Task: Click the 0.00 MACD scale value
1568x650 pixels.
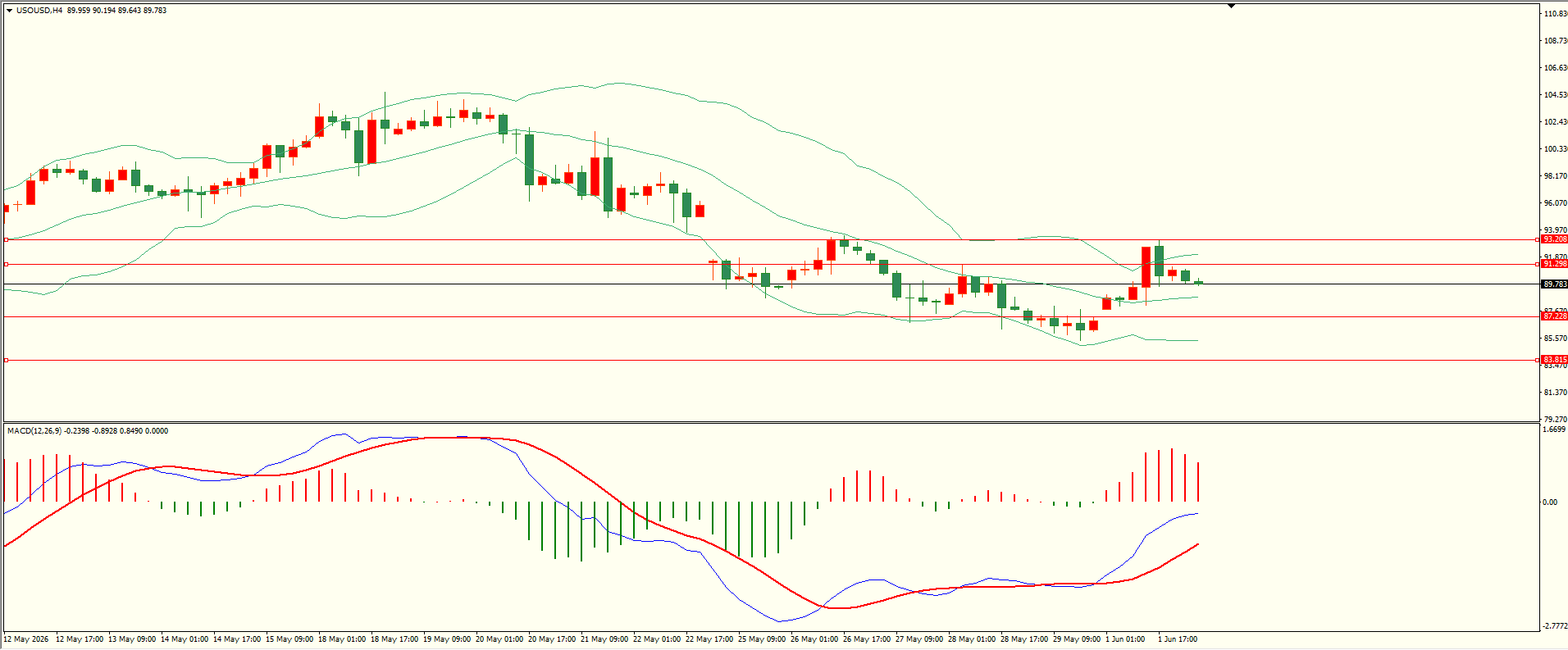Action: [1550, 502]
